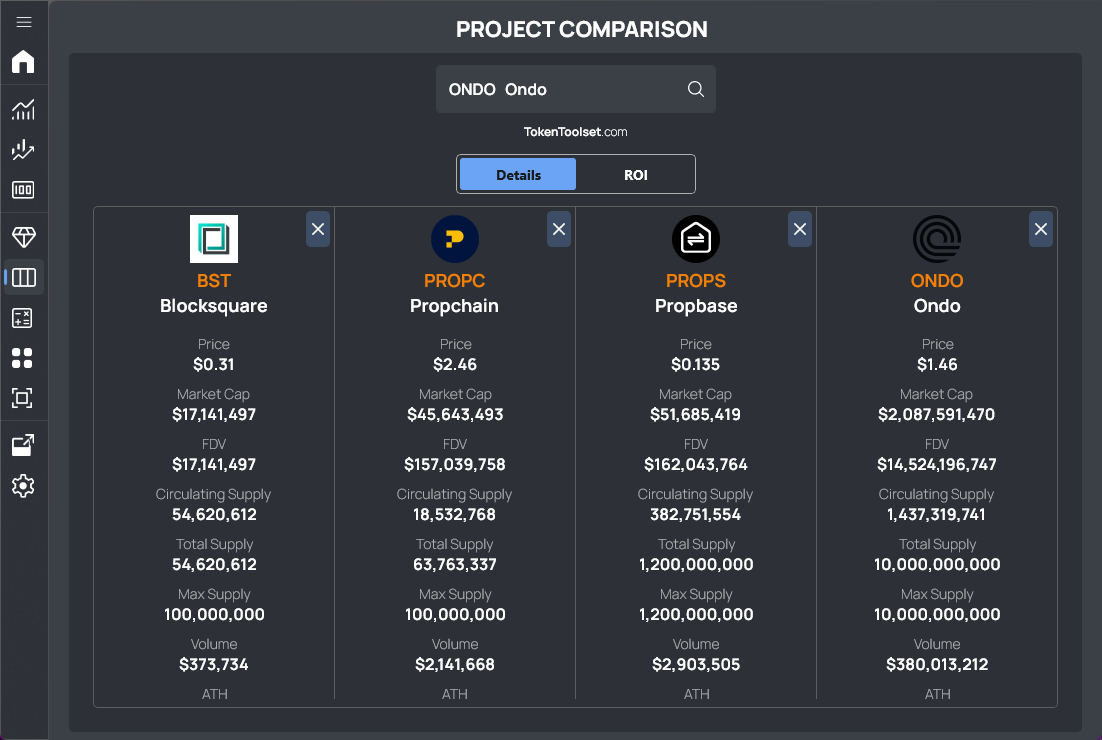Click the Propchain project name

coord(455,306)
